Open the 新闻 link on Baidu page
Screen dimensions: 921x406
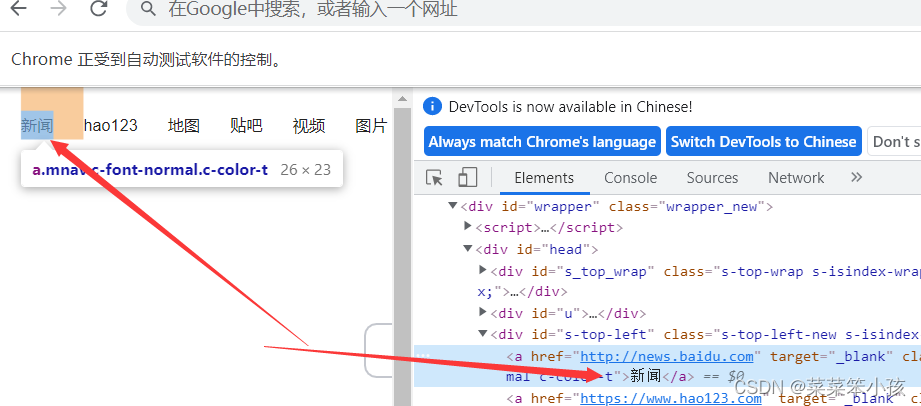click(37, 125)
